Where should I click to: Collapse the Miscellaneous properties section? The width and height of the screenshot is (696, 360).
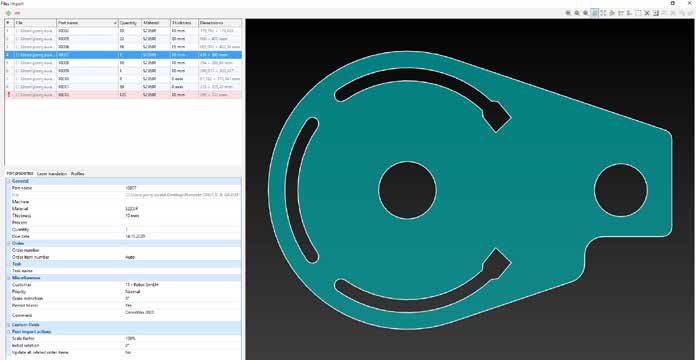click(x=9, y=277)
